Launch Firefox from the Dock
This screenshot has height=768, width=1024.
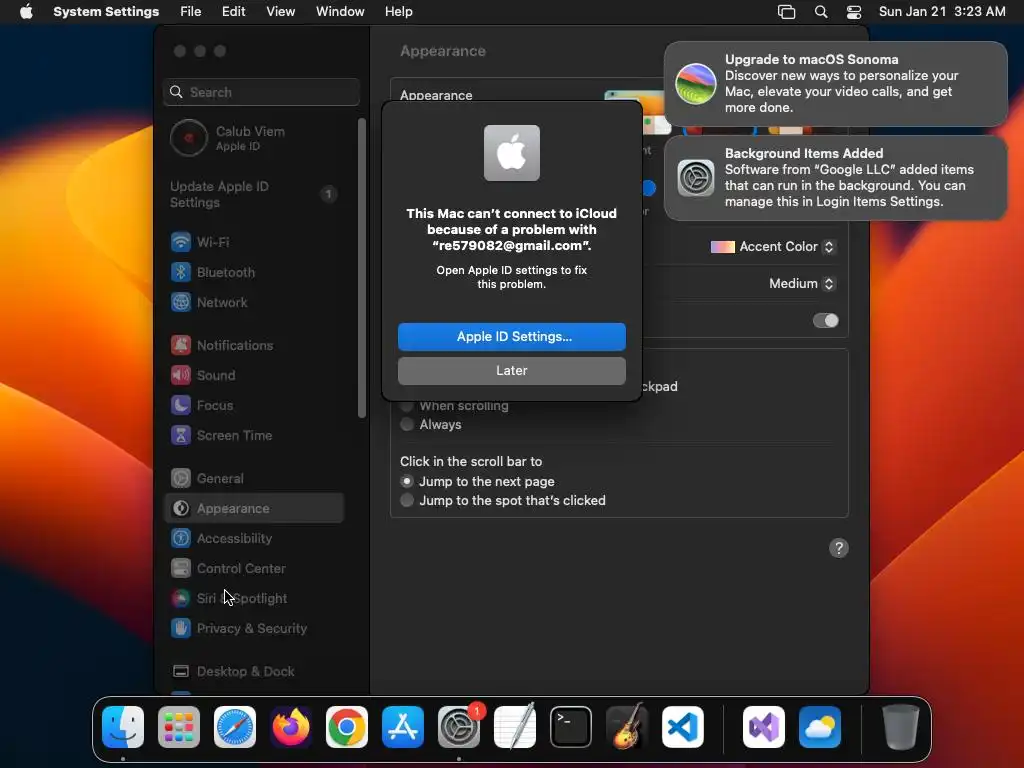(x=291, y=727)
